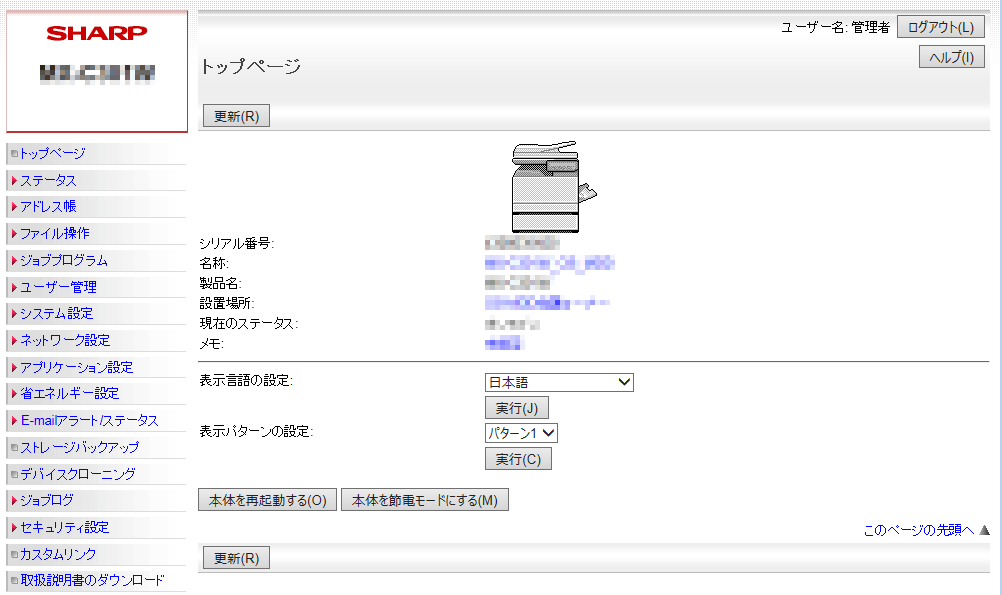Go to トップページ in the sidebar
The height and width of the screenshot is (595, 1002).
[x=52, y=154]
